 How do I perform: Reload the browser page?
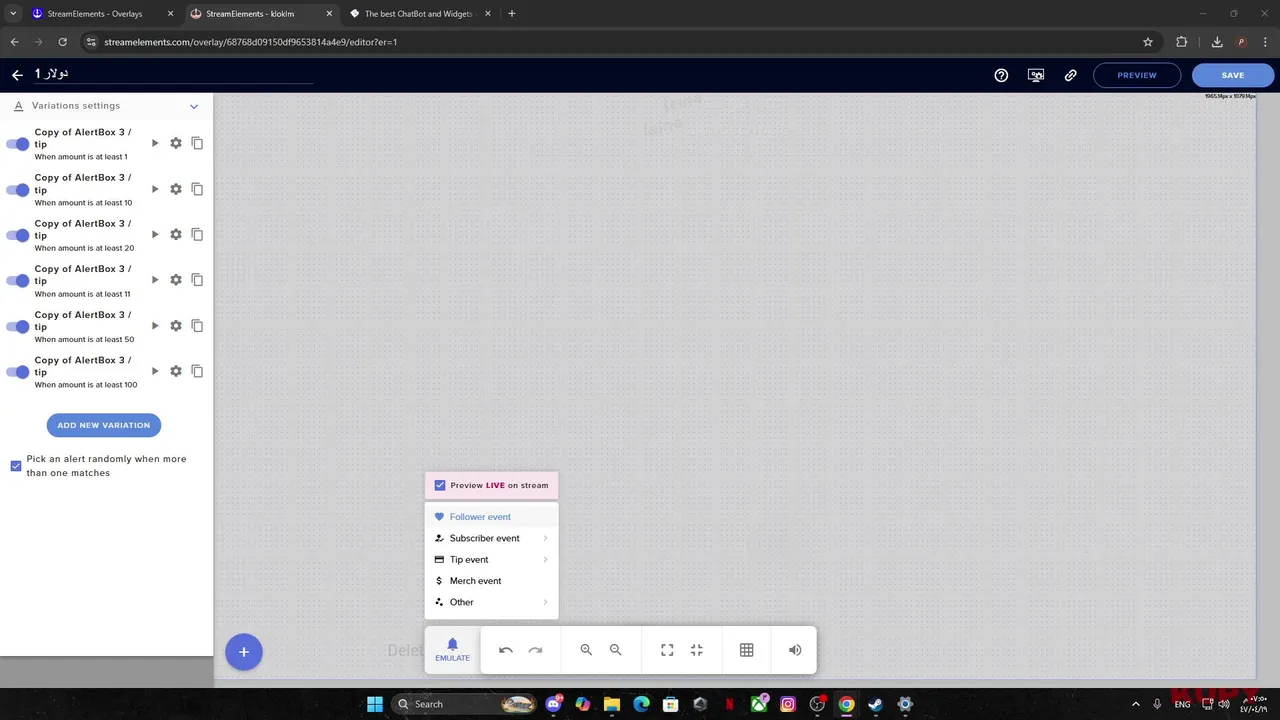click(62, 42)
